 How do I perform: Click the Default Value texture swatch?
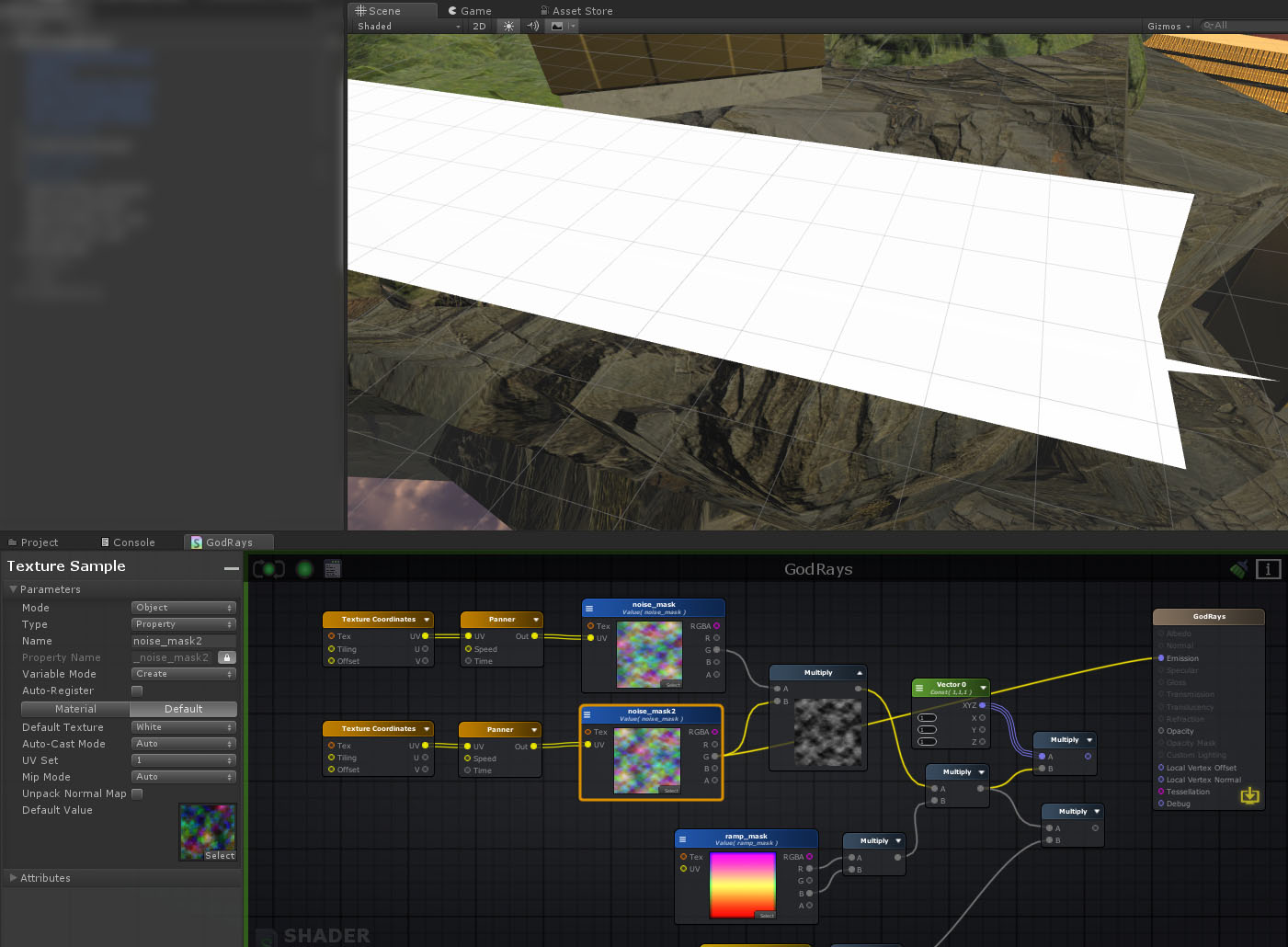(x=208, y=832)
